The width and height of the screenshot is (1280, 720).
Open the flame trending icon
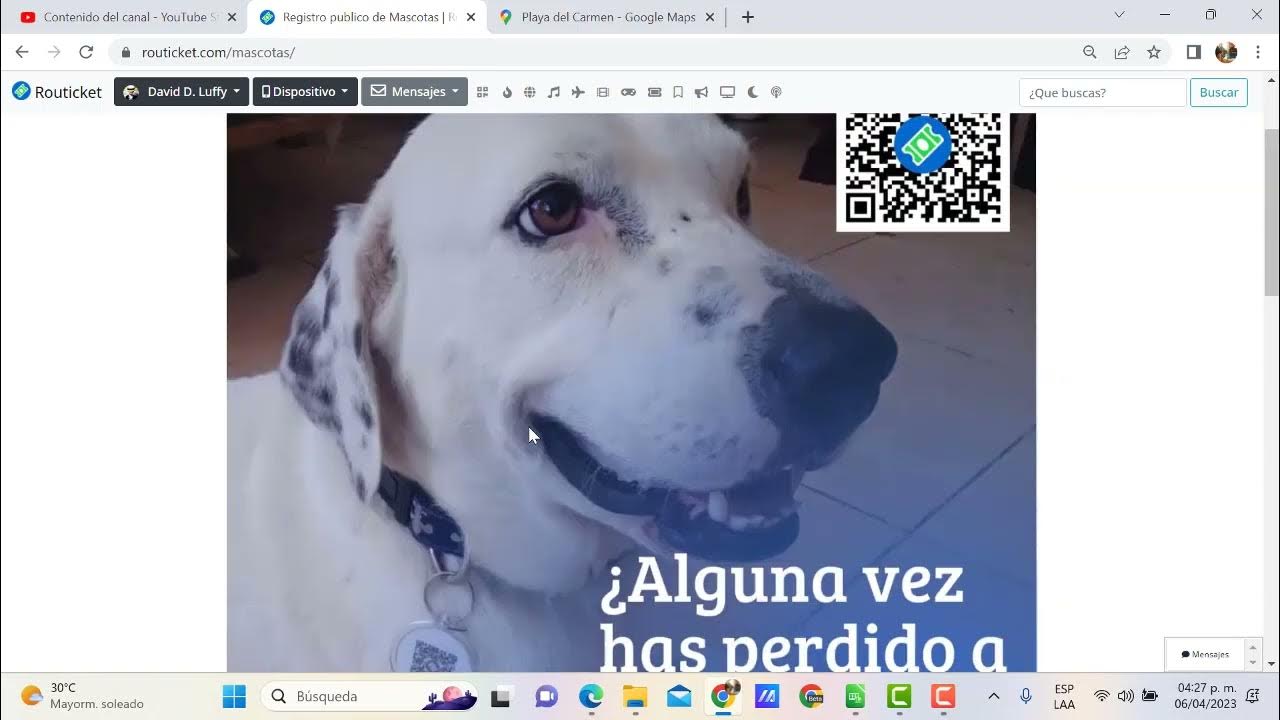(x=507, y=92)
